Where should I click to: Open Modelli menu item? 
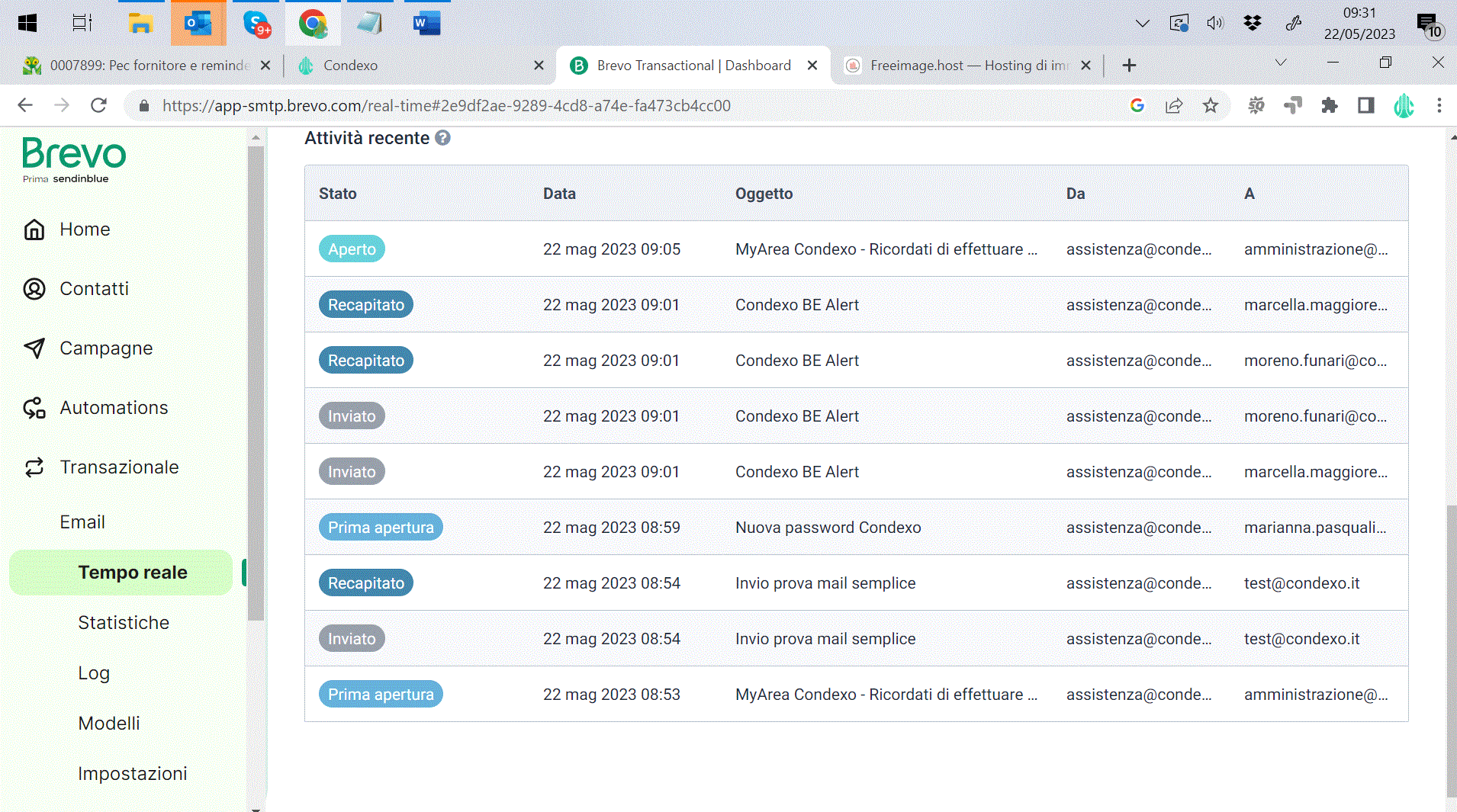pyautogui.click(x=109, y=724)
